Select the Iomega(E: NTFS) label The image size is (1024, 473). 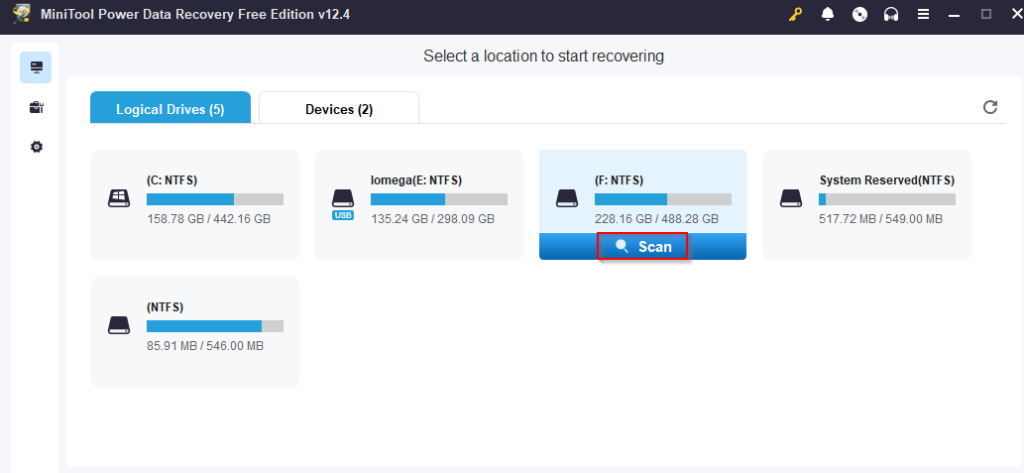click(x=417, y=180)
